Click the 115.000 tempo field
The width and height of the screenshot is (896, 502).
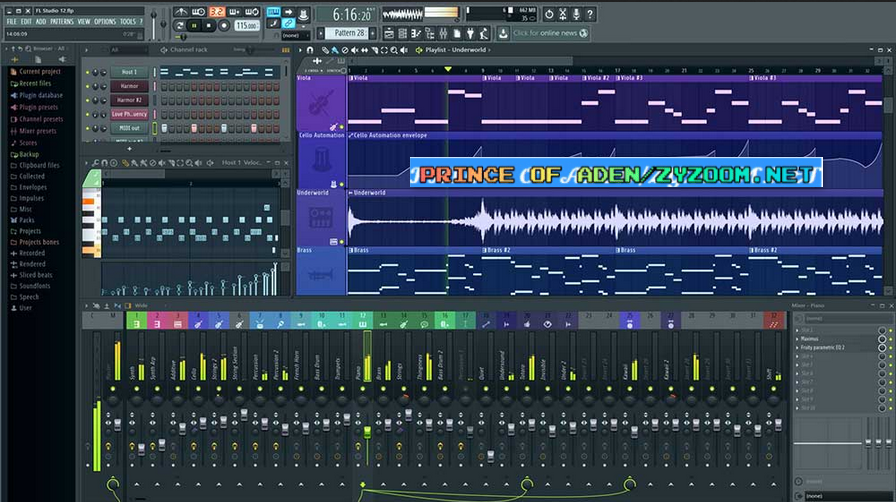pos(247,26)
